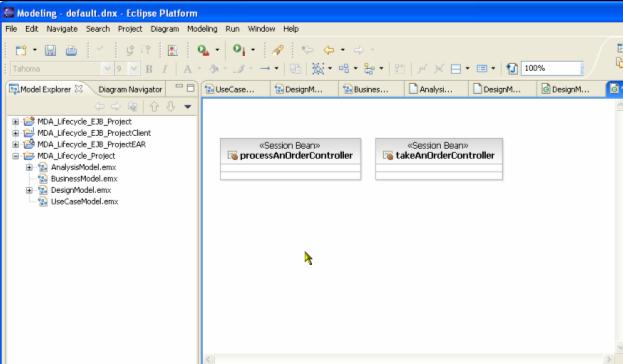Click the down arrow in explorer toolbar
This screenshot has height=364, width=623.
(170, 106)
